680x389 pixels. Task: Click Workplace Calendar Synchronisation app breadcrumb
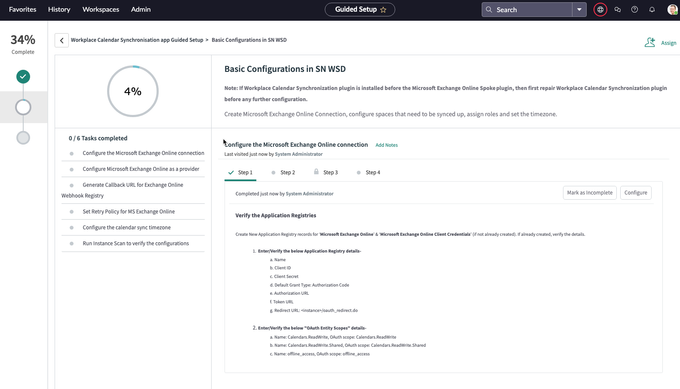tap(137, 40)
